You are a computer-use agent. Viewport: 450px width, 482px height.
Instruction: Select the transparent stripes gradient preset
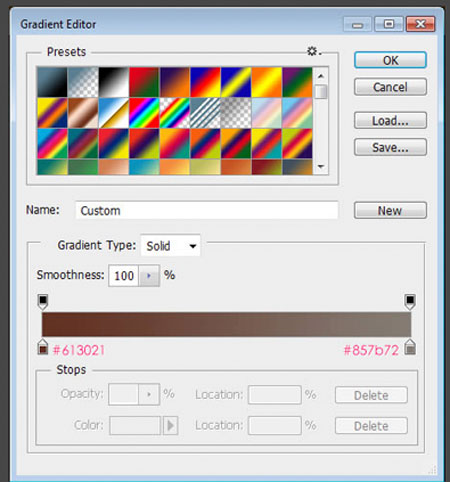(x=205, y=113)
